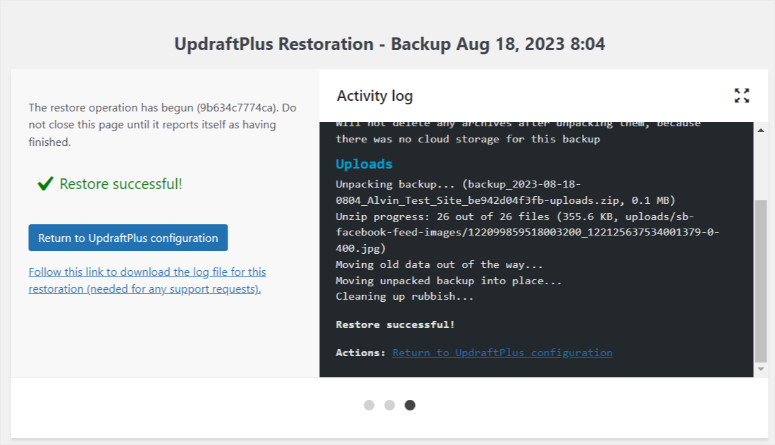Screen dimensions: 775x445
Task: Follow the link to download the log file
Action: (x=146, y=280)
